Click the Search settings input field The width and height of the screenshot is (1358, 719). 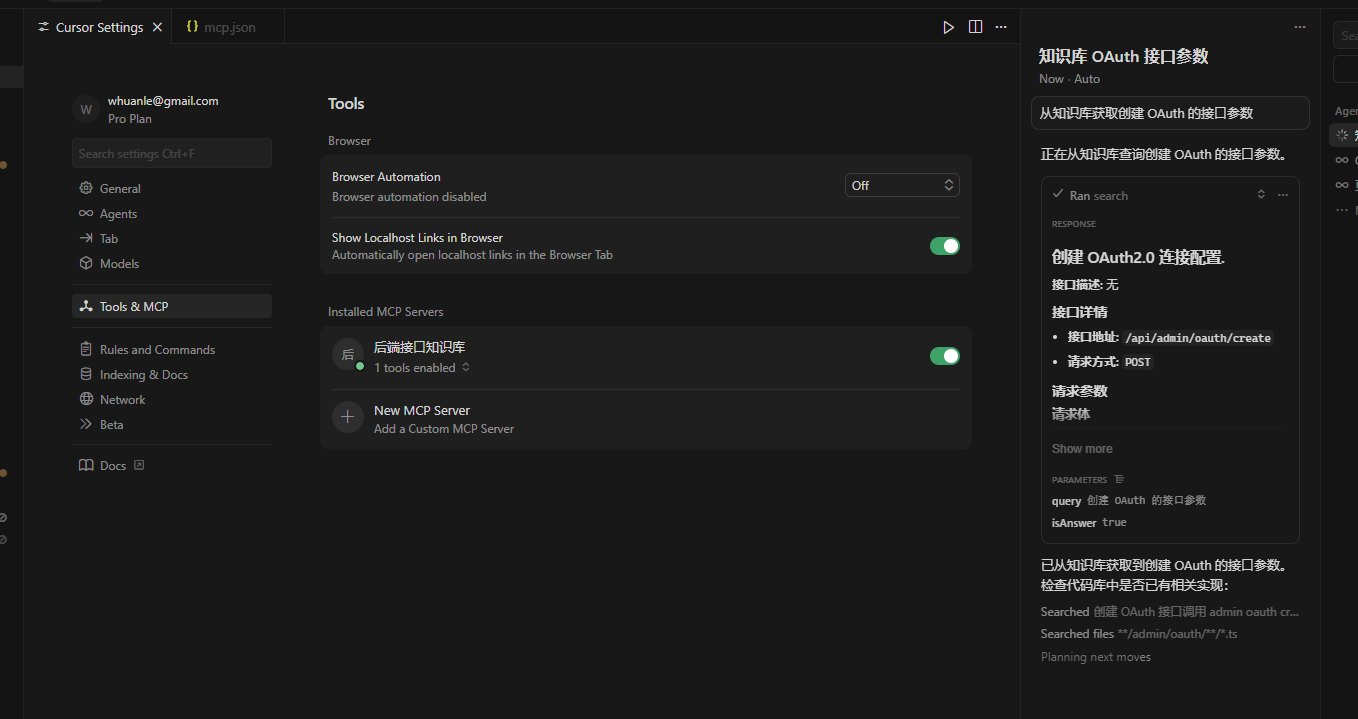(x=171, y=154)
